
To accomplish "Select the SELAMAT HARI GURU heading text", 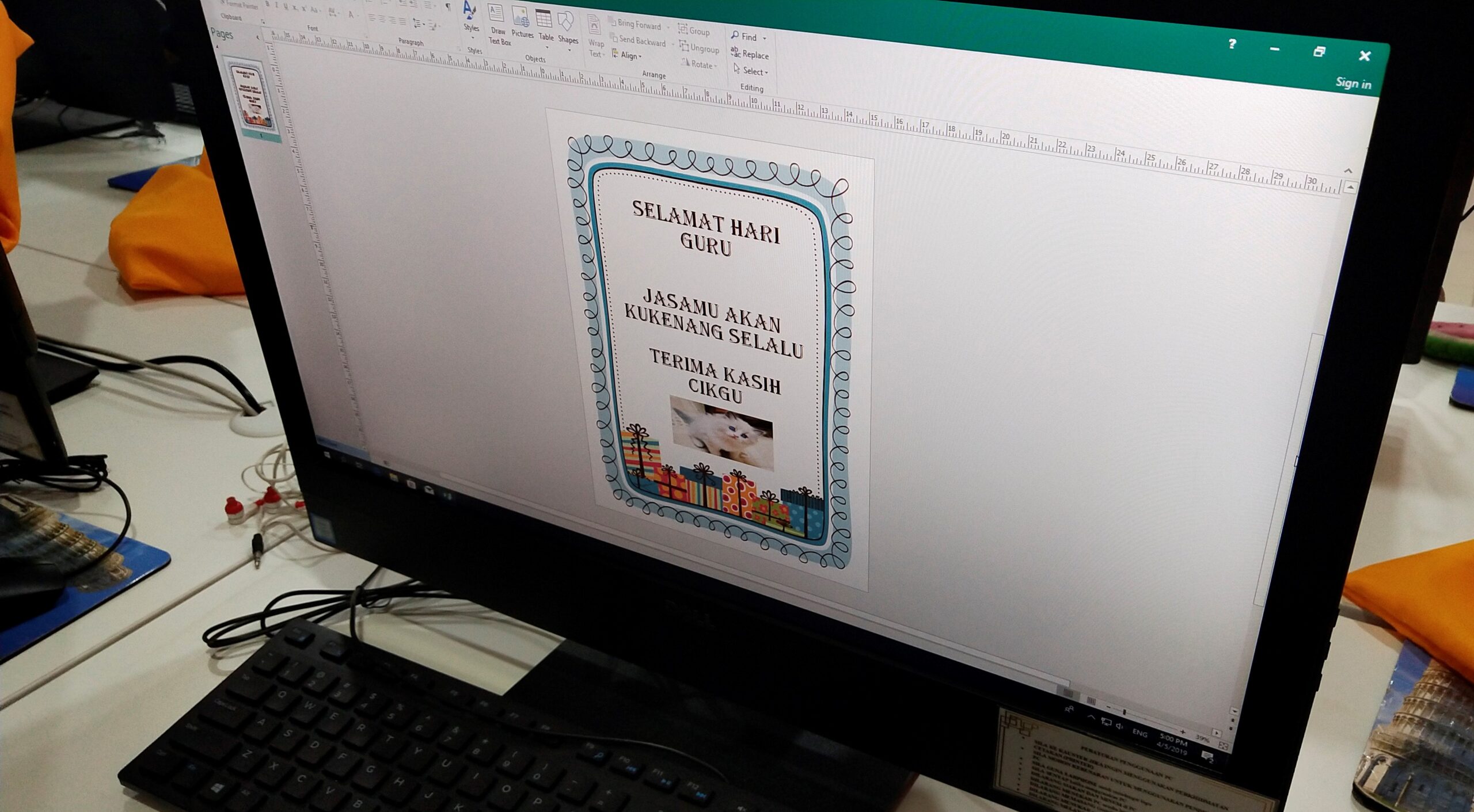I will 706,228.
